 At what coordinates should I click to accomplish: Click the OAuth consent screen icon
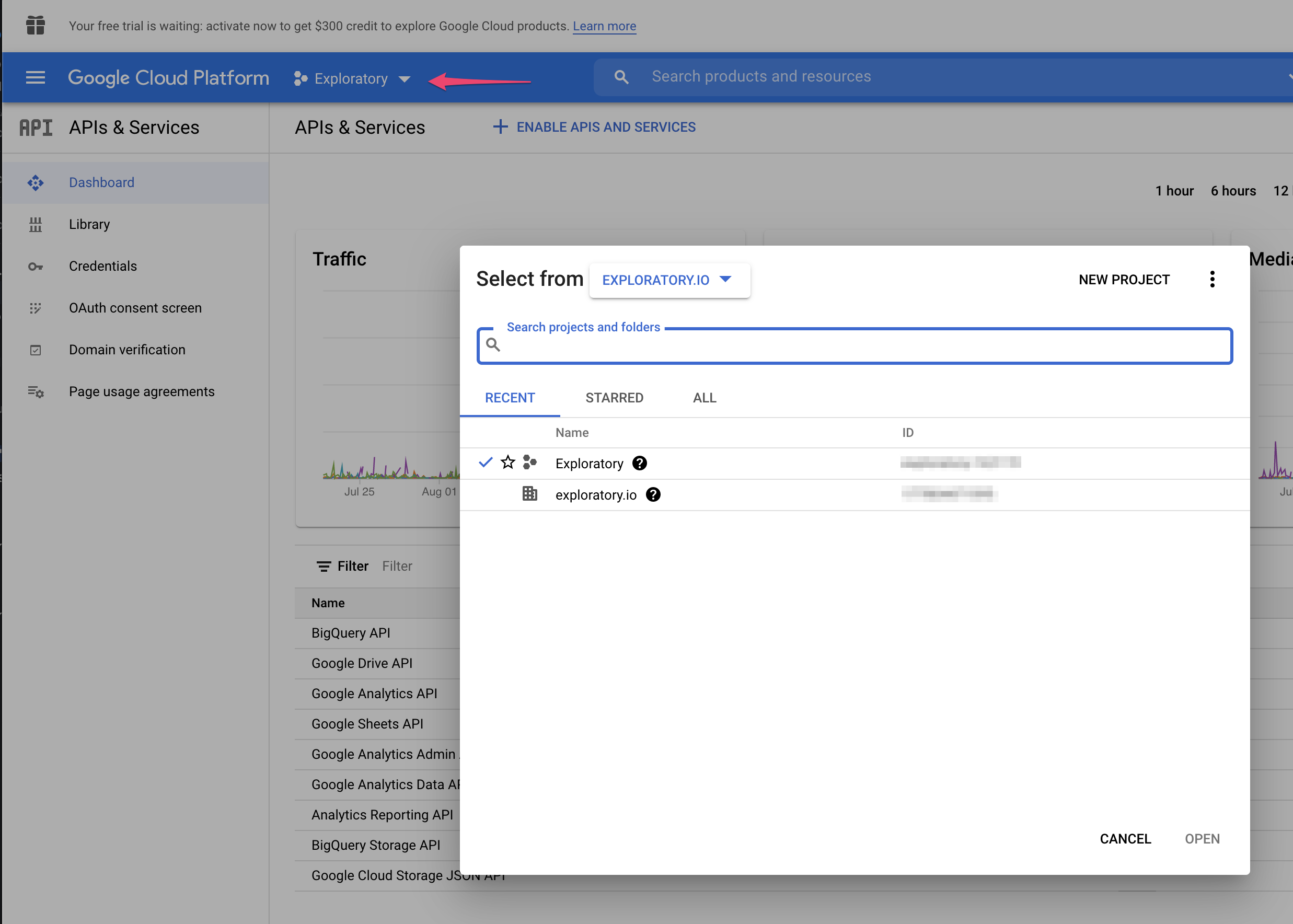[35, 308]
